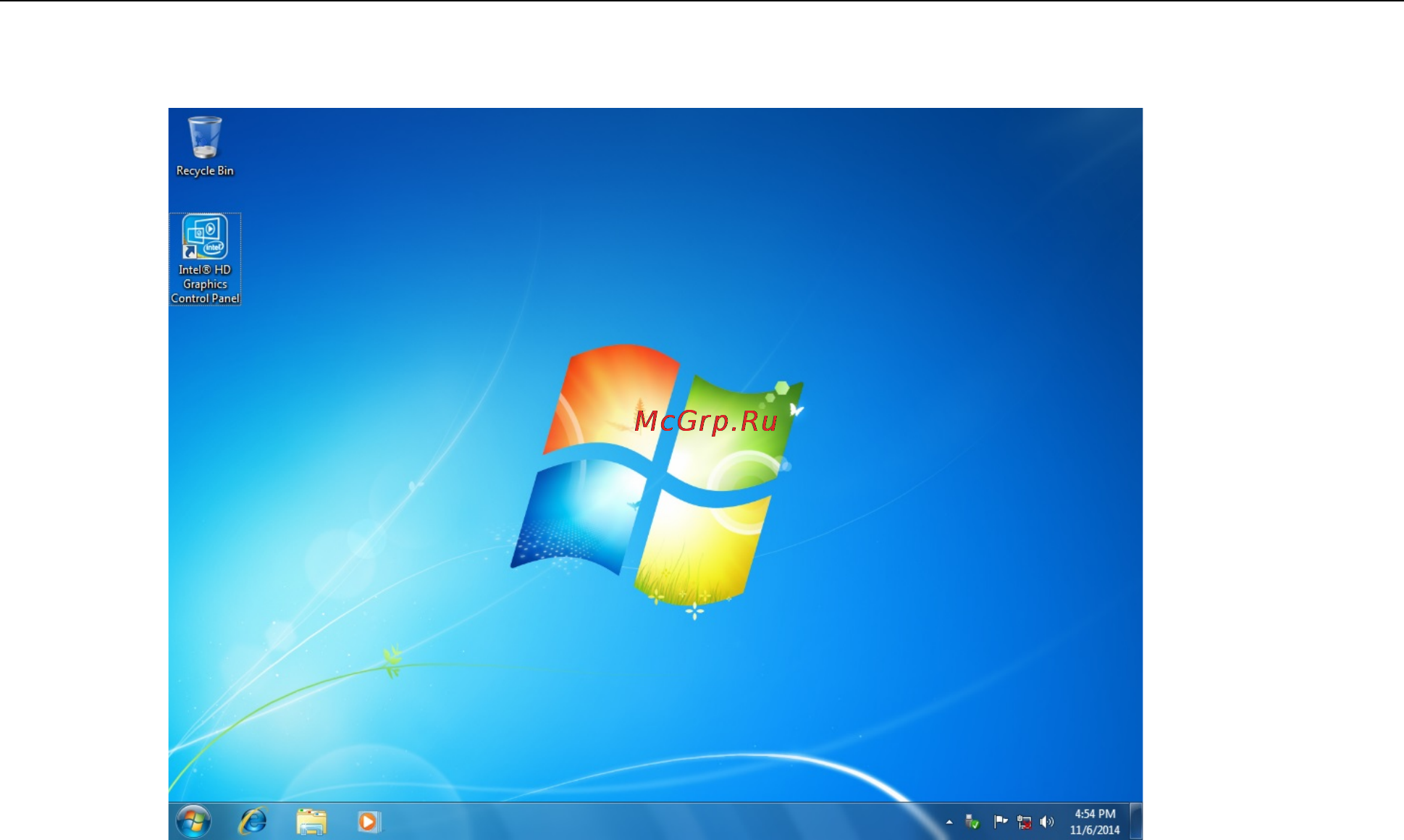Click Safely Remove Hardware tray icon
Screen dimensions: 1404x840
click(972, 822)
